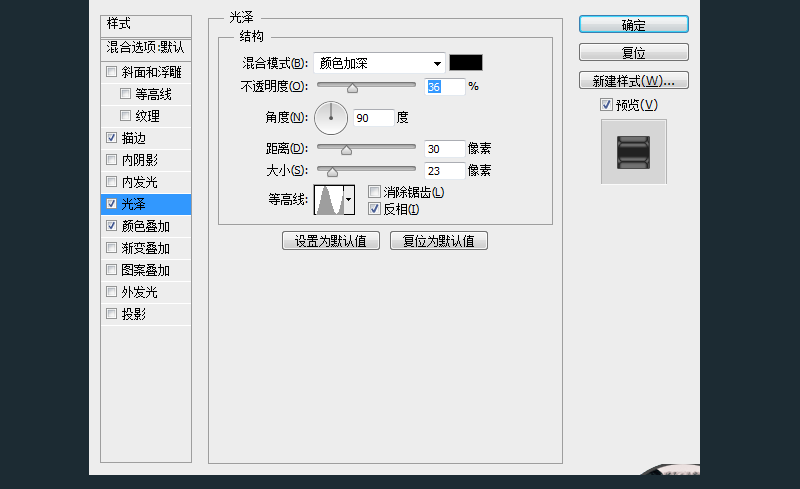Select 混合选项:默认 in the styles list

click(146, 47)
